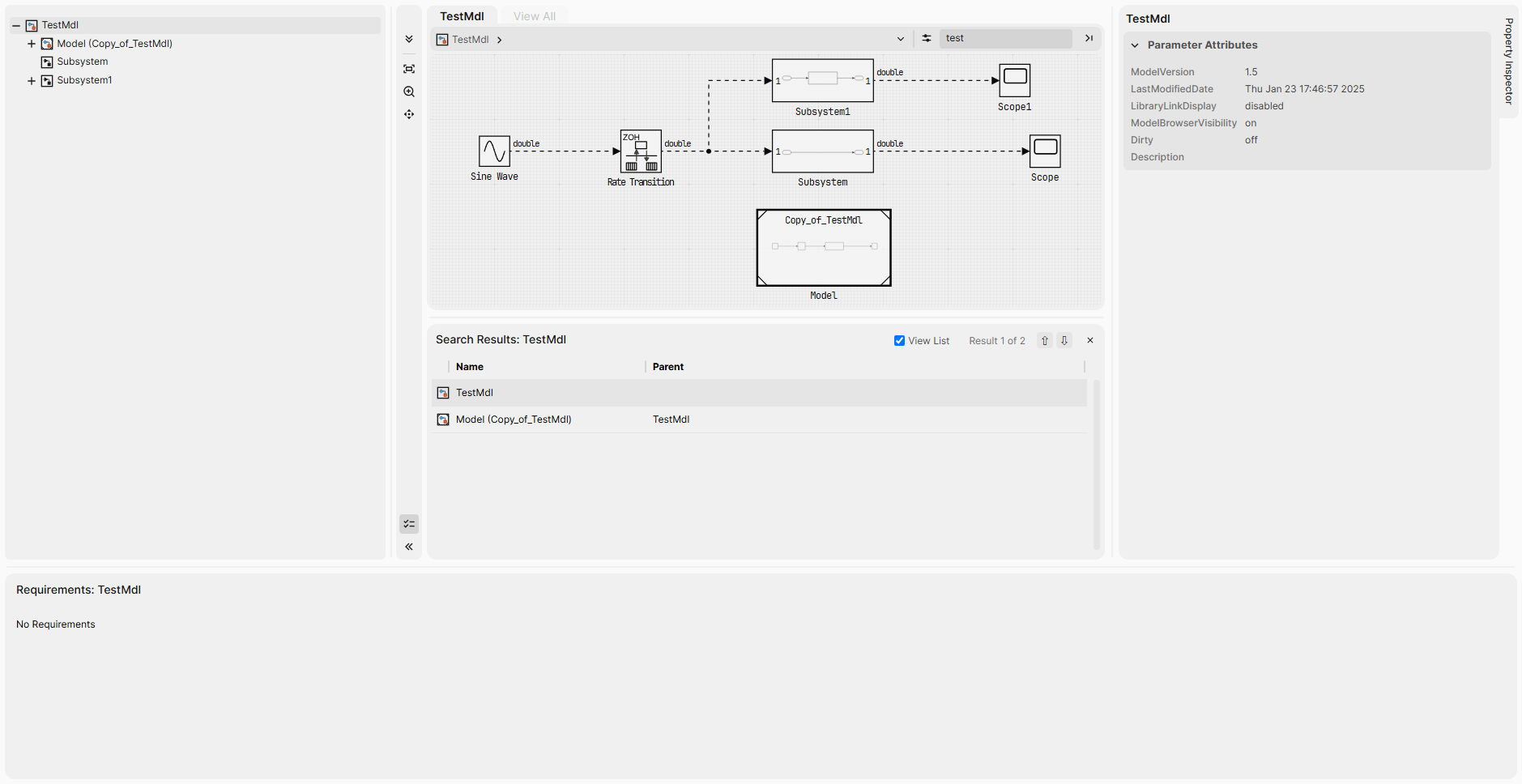Select the Copy_of_TestMdl Model block
Viewport: 1522px width, 784px height.
[x=824, y=248]
